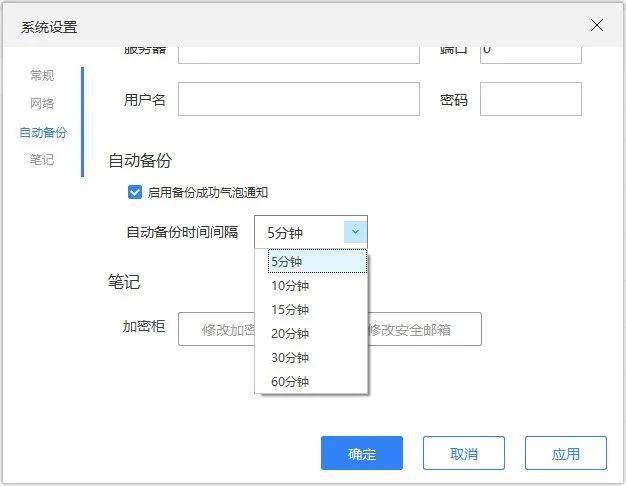This screenshot has width=626, height=486.
Task: Apply settings with 应用 button
Action: 566,453
